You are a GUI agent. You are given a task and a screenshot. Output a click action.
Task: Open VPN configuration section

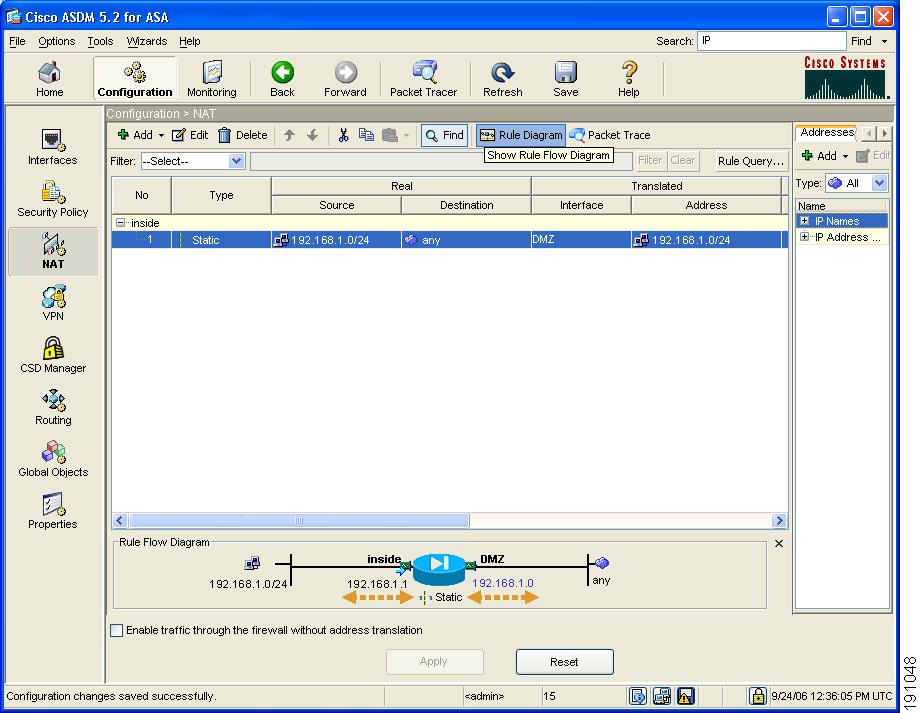coord(53,303)
